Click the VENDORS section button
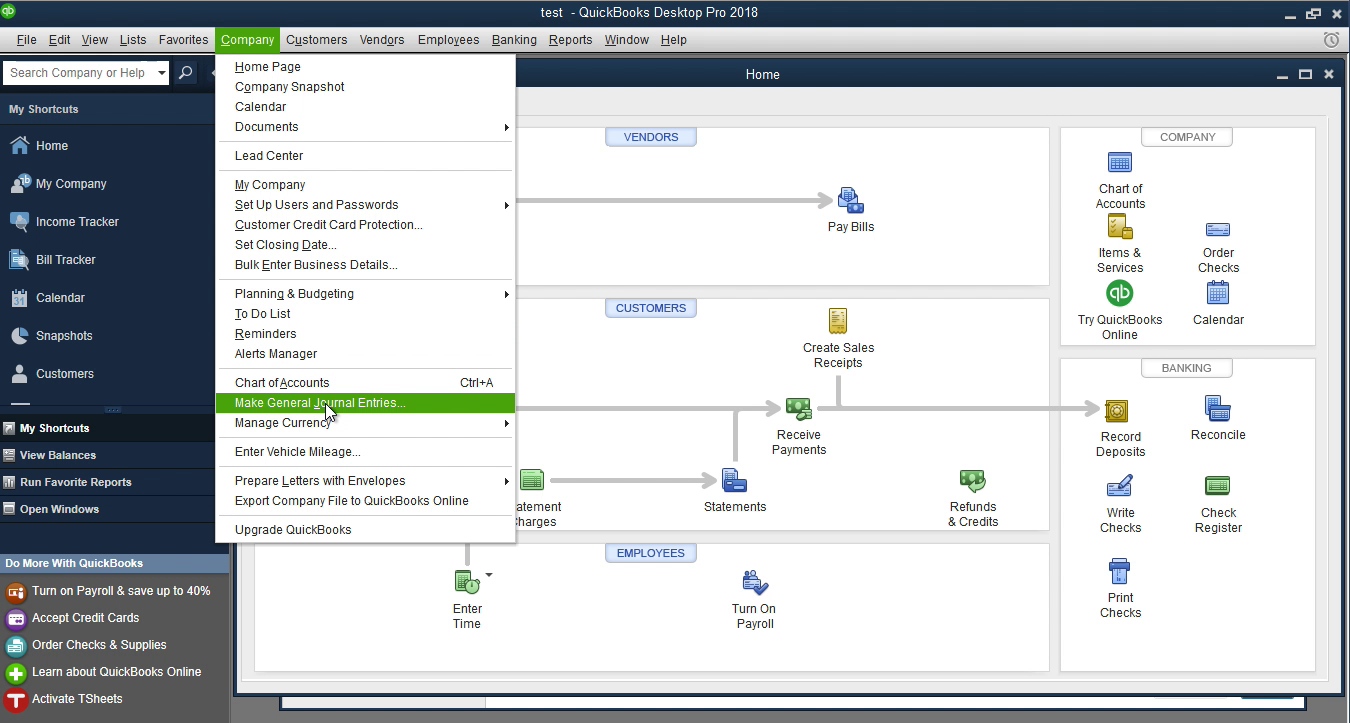This screenshot has width=1350, height=723. coord(651,137)
